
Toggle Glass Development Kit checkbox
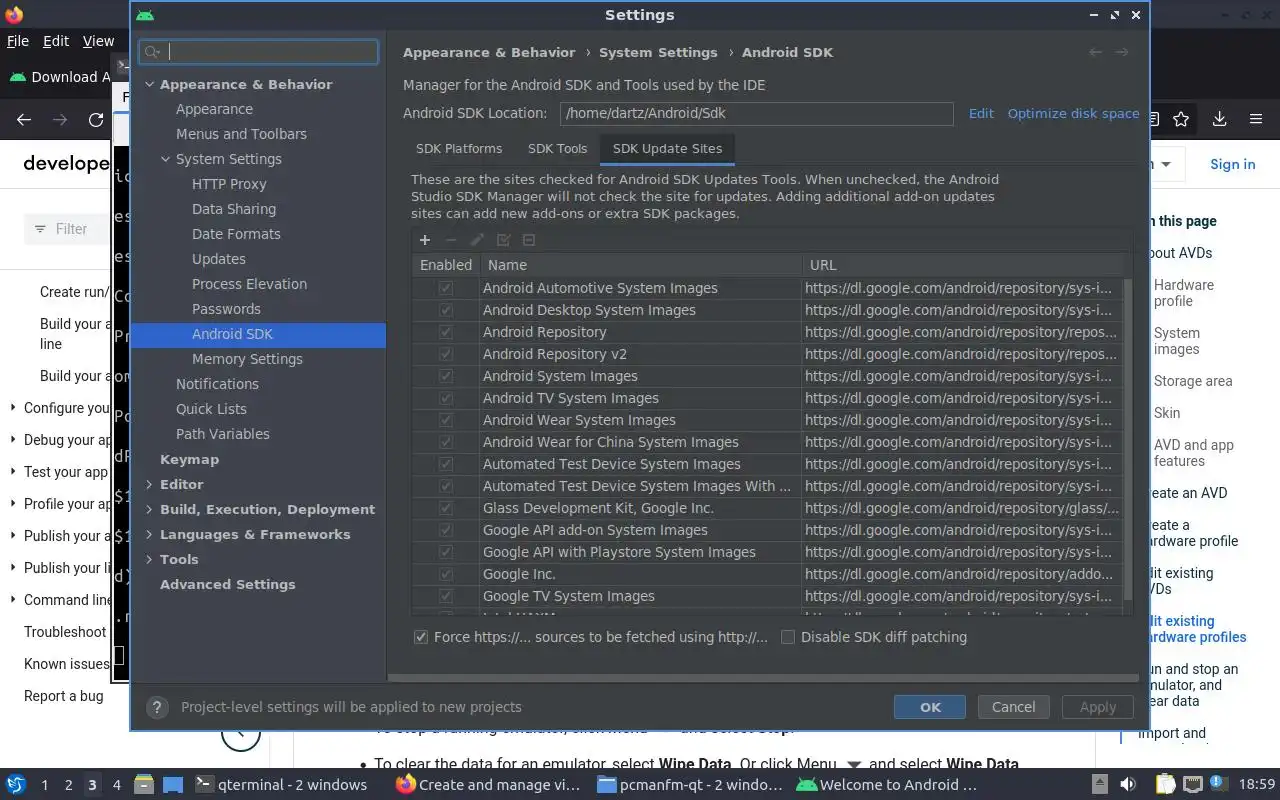click(x=446, y=508)
